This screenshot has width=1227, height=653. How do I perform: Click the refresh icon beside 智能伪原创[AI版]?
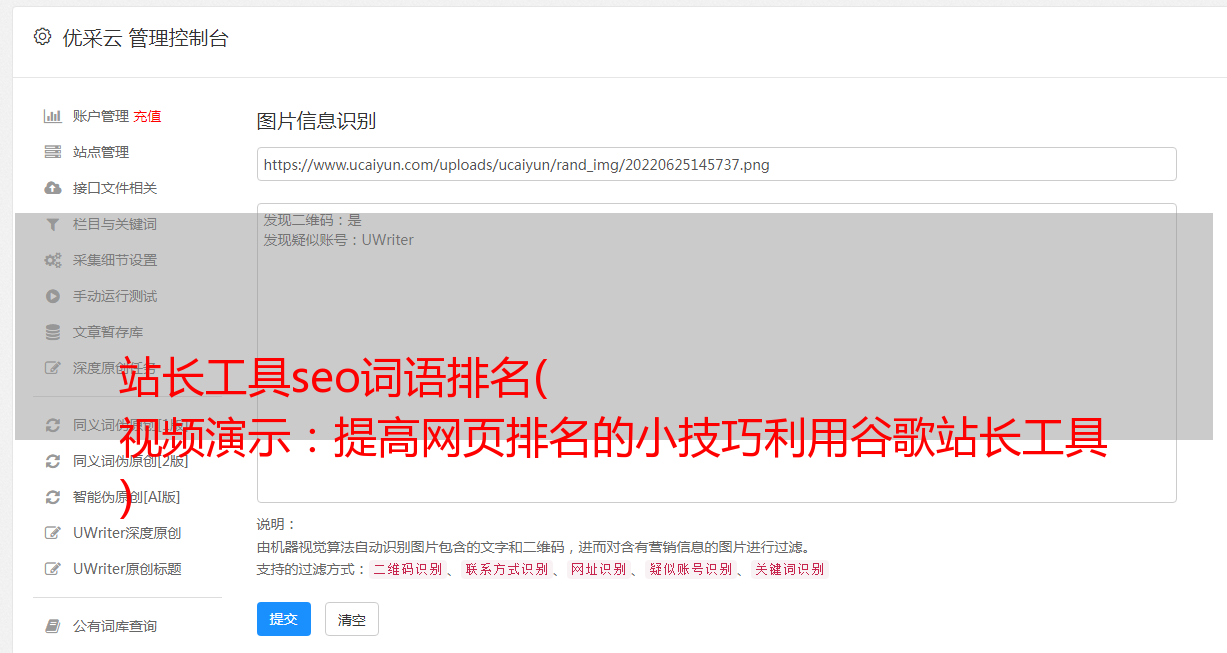53,497
